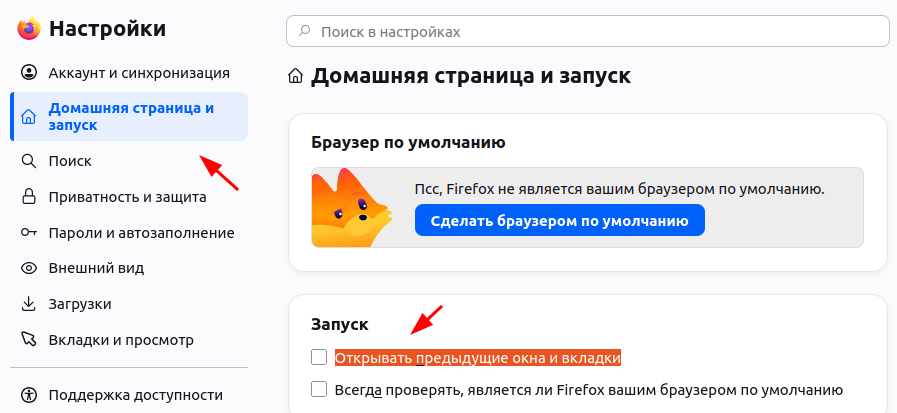Select the accessibility icon for Поддержка доступности
The image size is (897, 413).
point(28,395)
